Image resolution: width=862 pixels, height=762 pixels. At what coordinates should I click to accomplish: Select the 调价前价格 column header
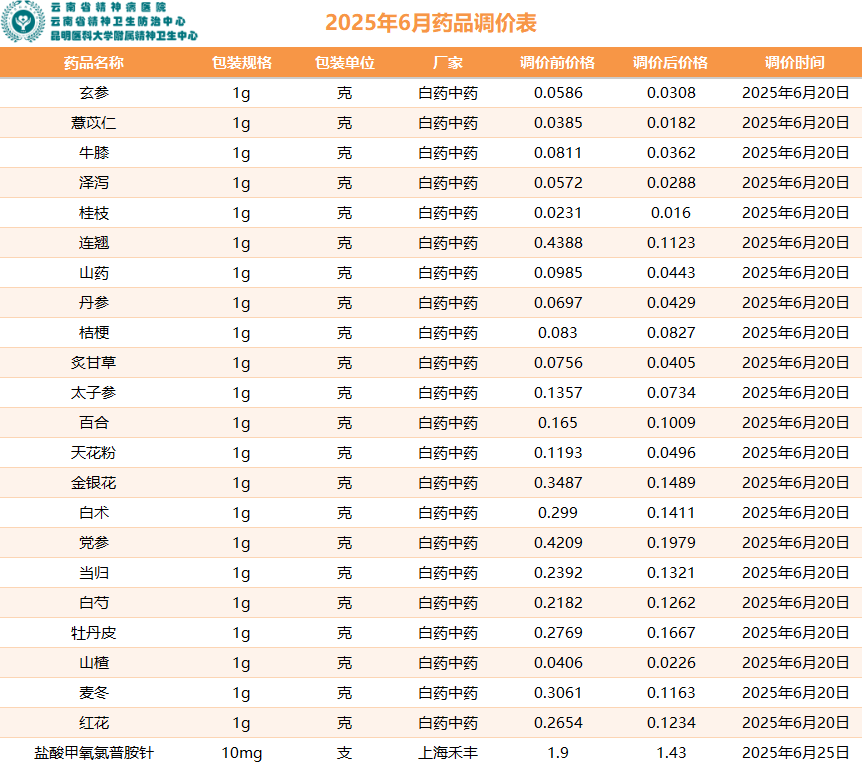click(558, 63)
